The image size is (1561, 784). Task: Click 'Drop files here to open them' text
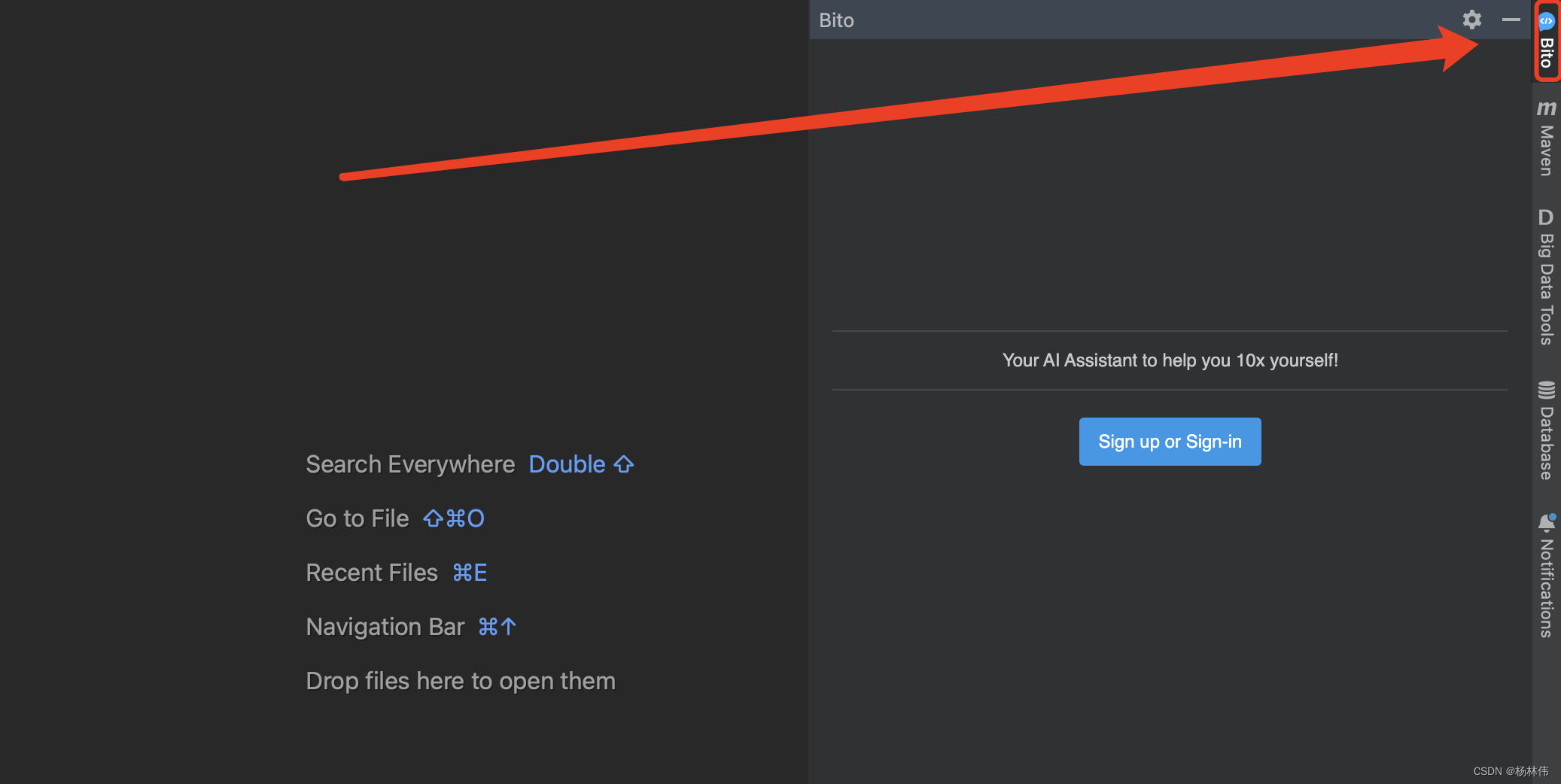click(x=461, y=681)
